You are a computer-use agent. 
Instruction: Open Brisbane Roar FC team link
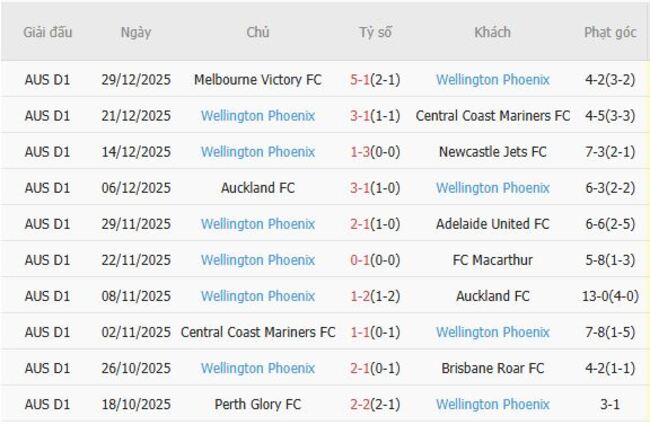492,368
